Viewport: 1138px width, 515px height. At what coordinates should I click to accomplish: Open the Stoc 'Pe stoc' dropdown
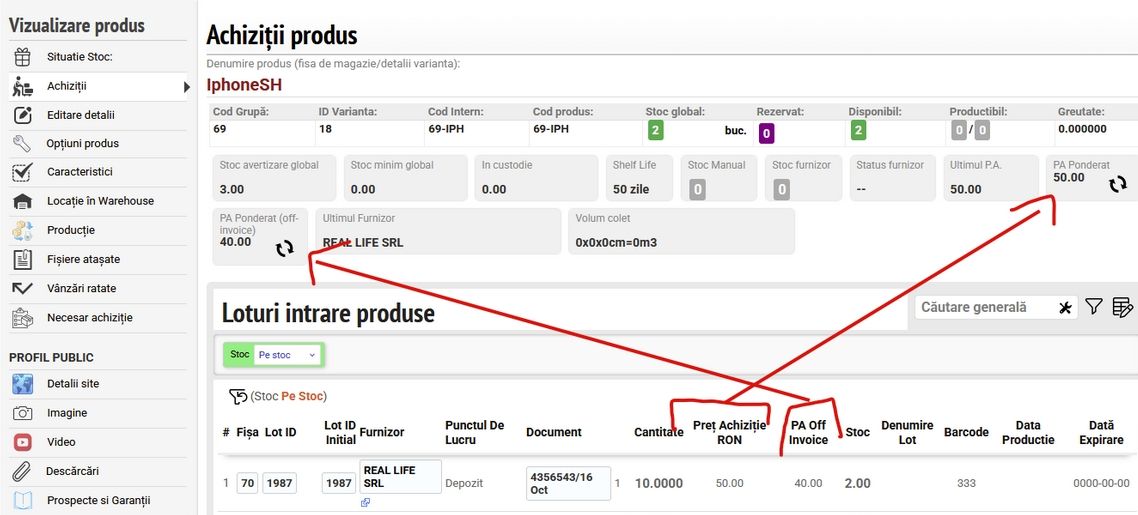pos(287,355)
